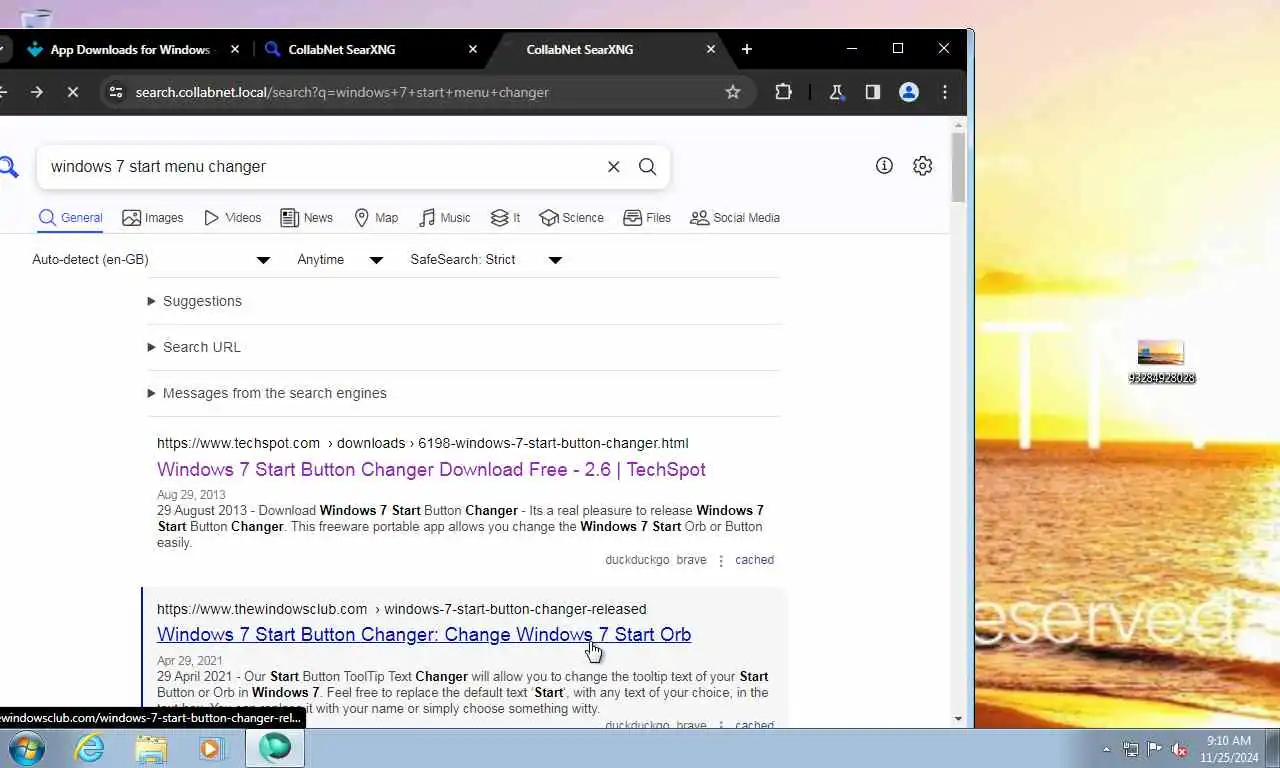Open Windows Media Player on taskbar
Viewport: 1280px width, 768px height.
pyautogui.click(x=211, y=748)
